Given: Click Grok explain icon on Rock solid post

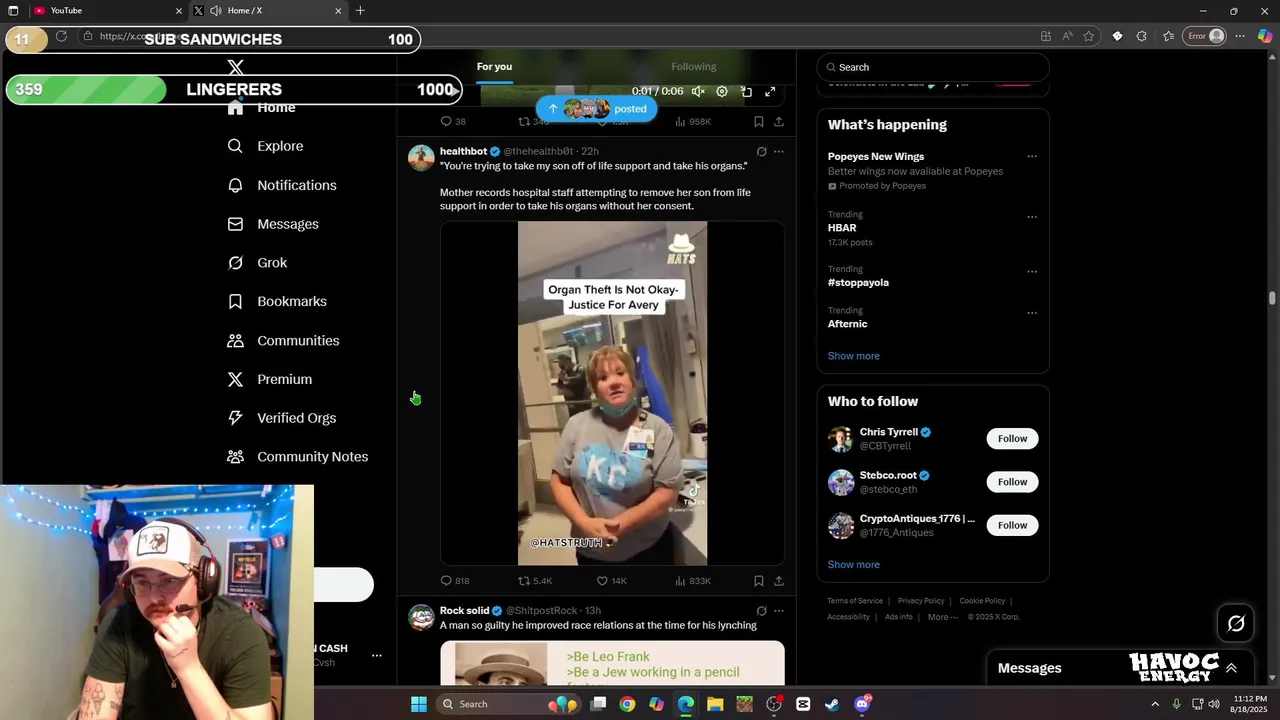Looking at the screenshot, I should pos(761,611).
